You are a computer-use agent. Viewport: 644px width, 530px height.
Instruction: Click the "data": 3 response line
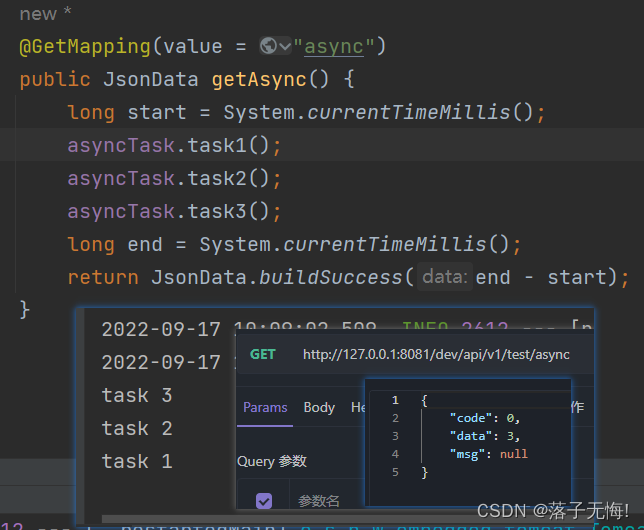(x=485, y=436)
